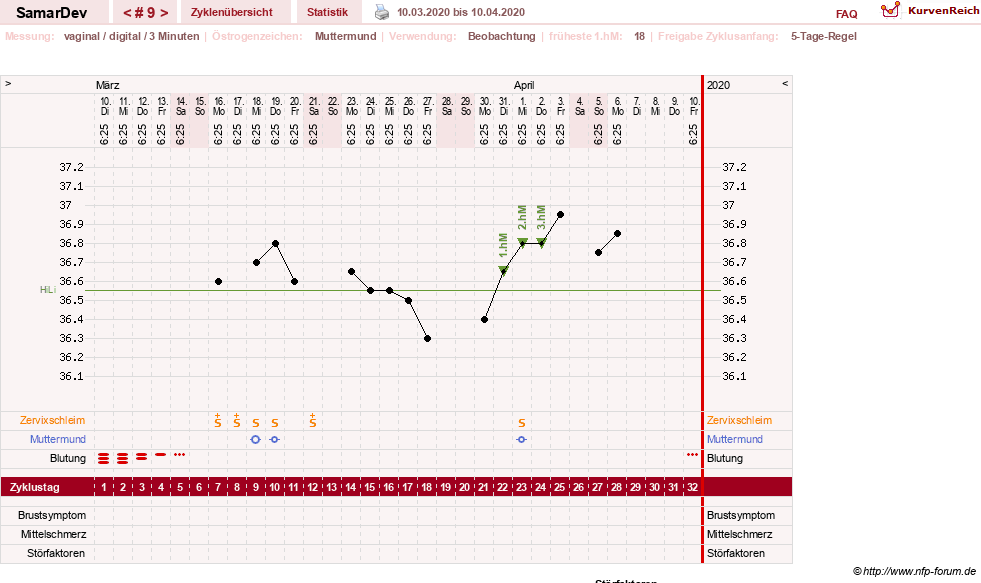The image size is (981, 583).
Task: Collapse chart with the right '<' arrow
Action: 785,83
